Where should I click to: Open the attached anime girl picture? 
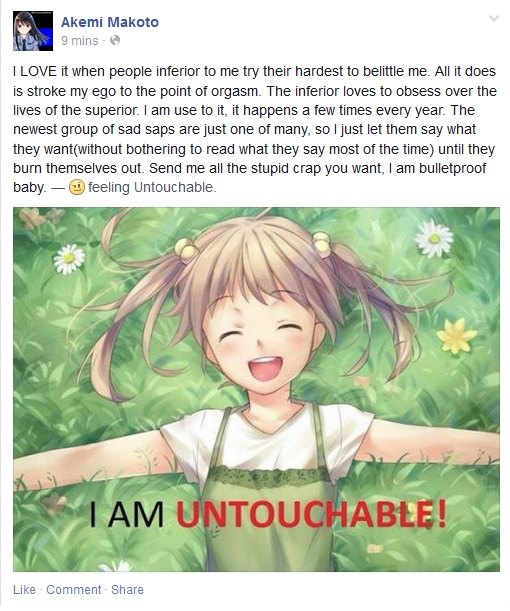click(x=256, y=389)
